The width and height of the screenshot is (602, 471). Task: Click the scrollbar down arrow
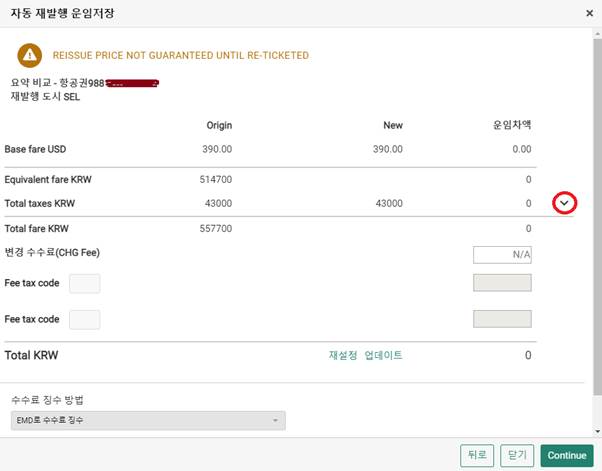point(597,431)
